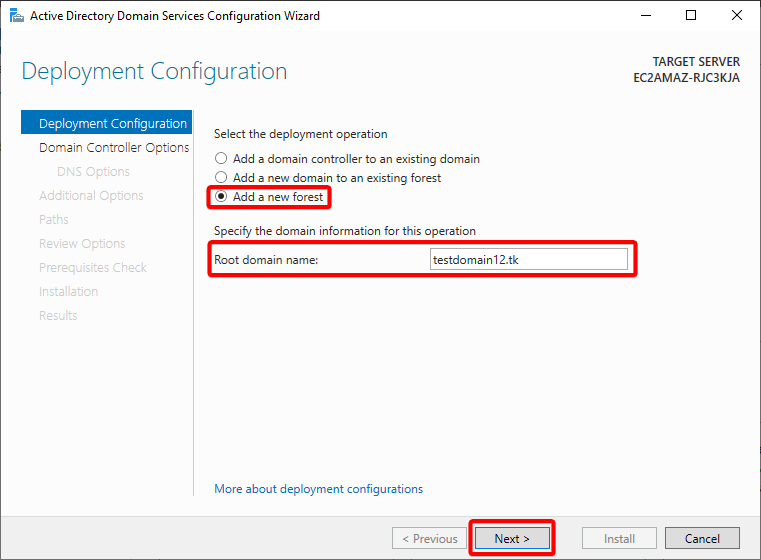
Task: Maximize the Configuration Wizard window
Action: tap(691, 16)
